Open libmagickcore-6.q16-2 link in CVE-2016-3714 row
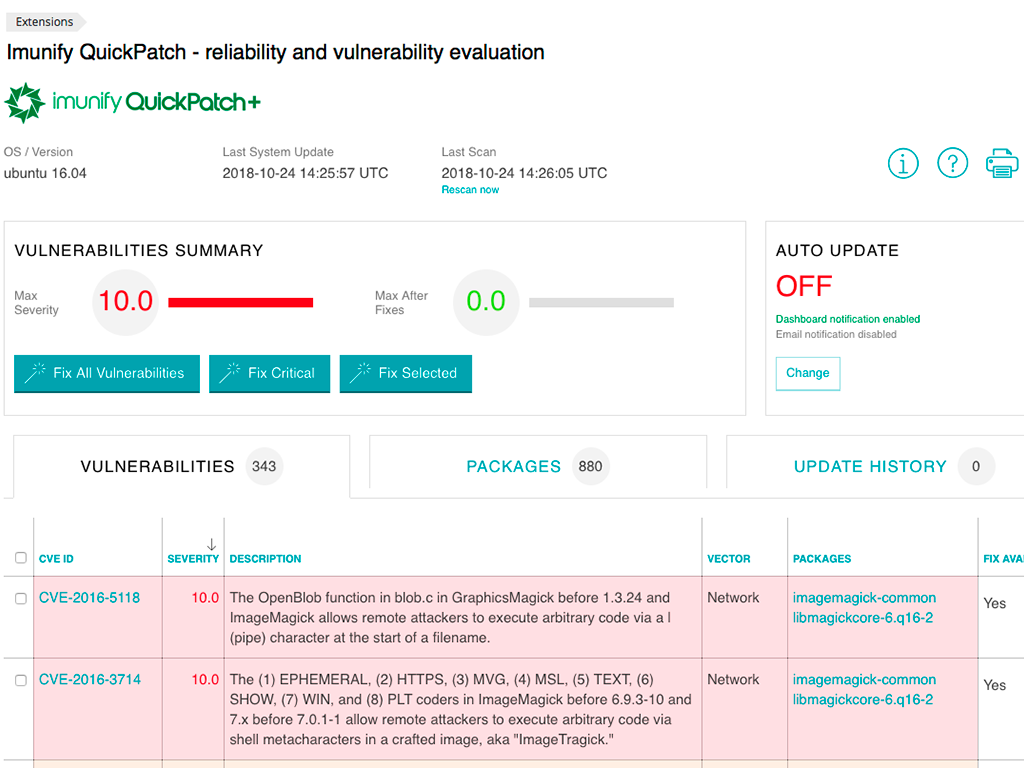Viewport: 1024px width, 768px height. point(863,699)
